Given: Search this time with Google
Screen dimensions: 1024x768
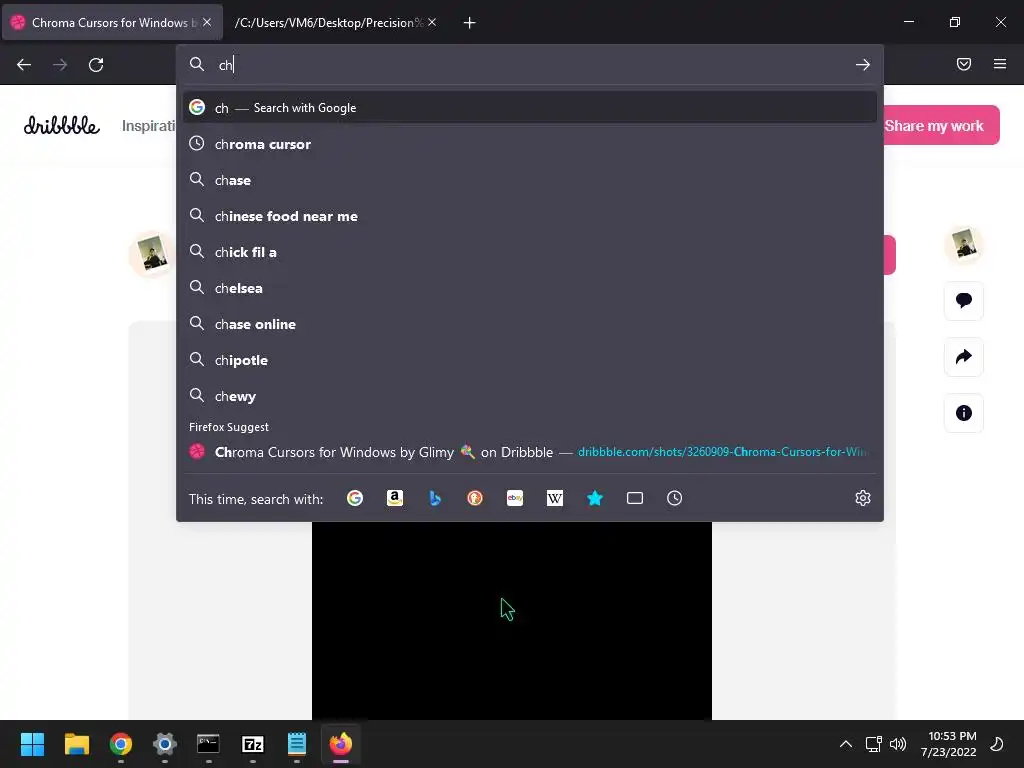Looking at the screenshot, I should 355,498.
